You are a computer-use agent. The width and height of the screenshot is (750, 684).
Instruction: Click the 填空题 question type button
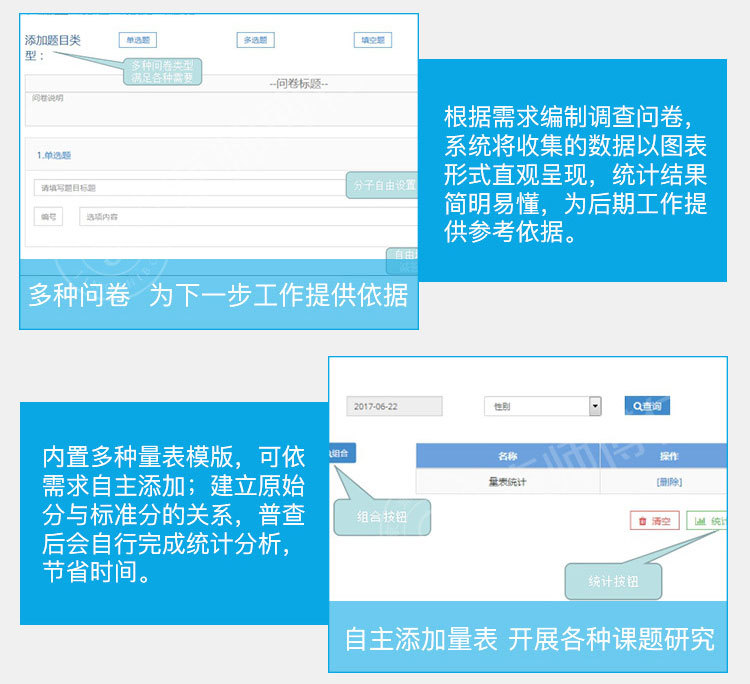373,40
